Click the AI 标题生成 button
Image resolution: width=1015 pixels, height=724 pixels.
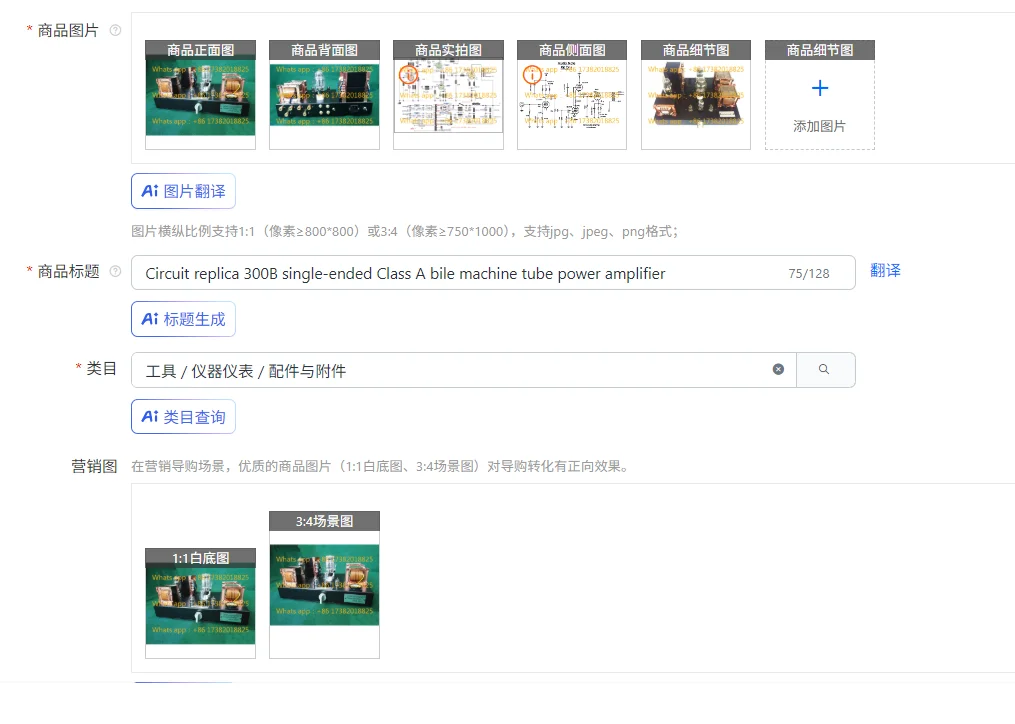(x=183, y=319)
